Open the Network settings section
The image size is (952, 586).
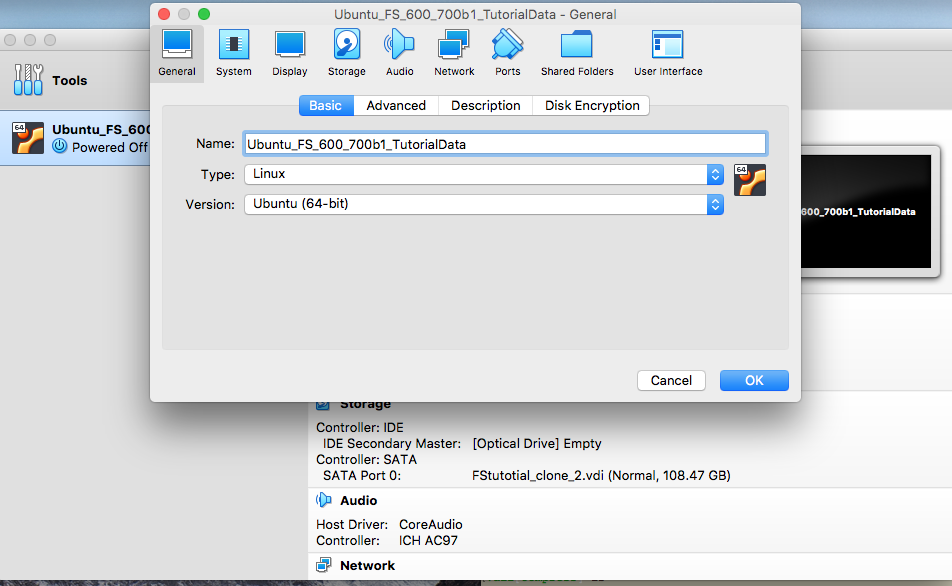454,53
